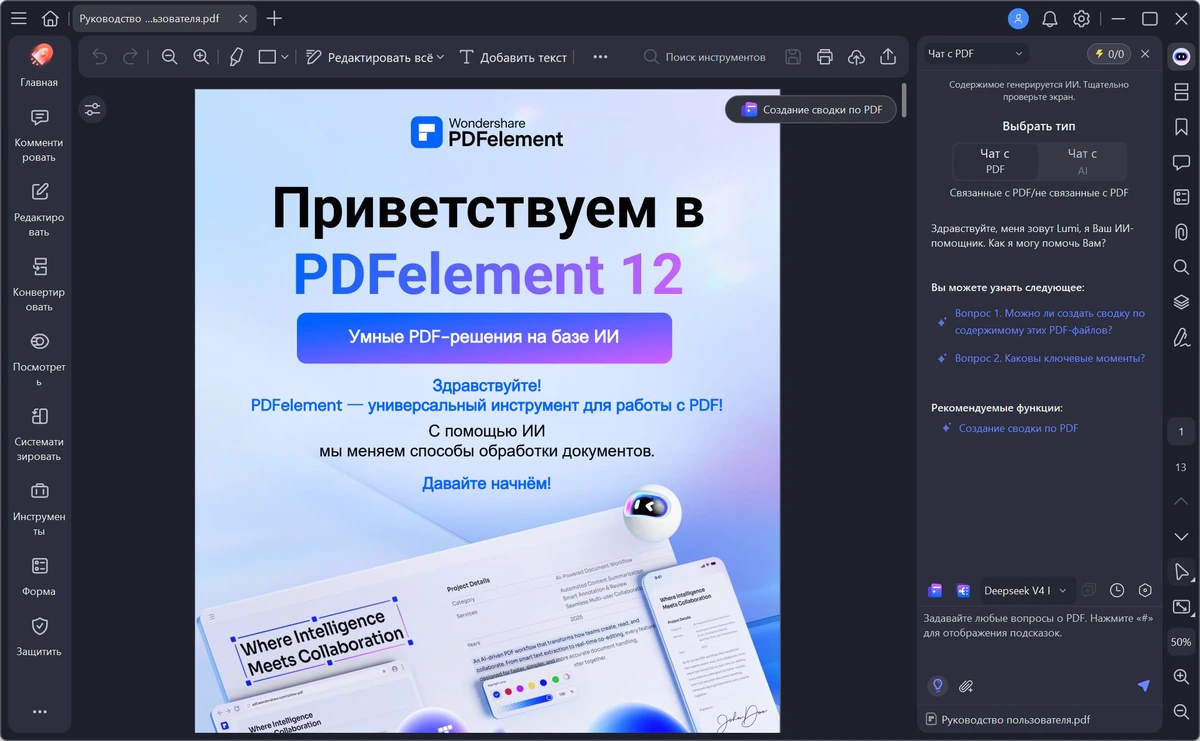This screenshot has height=741, width=1200.
Task: Toggle the Lumi AI assistant panel icon
Action: click(x=1181, y=56)
